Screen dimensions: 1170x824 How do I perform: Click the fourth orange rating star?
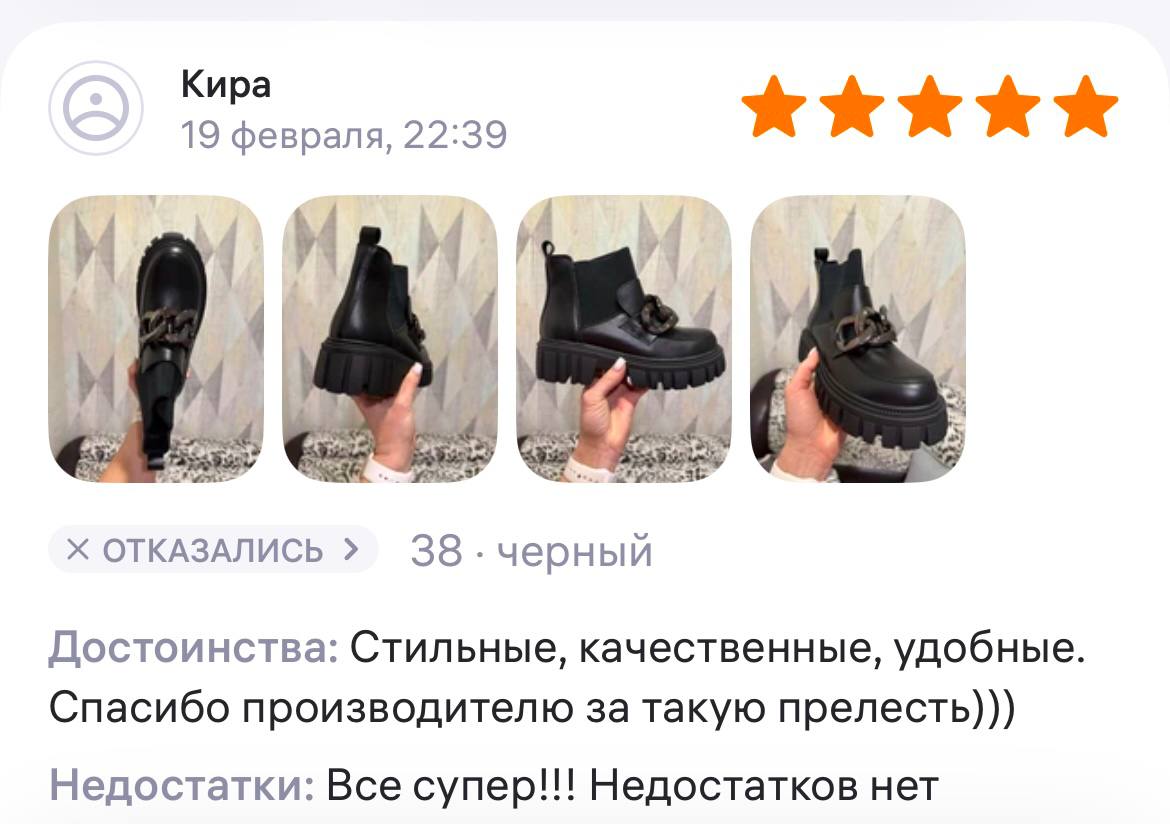point(1007,106)
